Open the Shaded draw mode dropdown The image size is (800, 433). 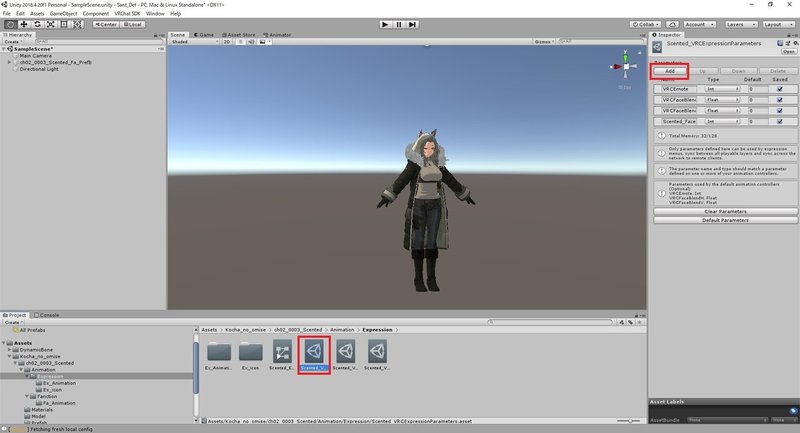tap(194, 41)
